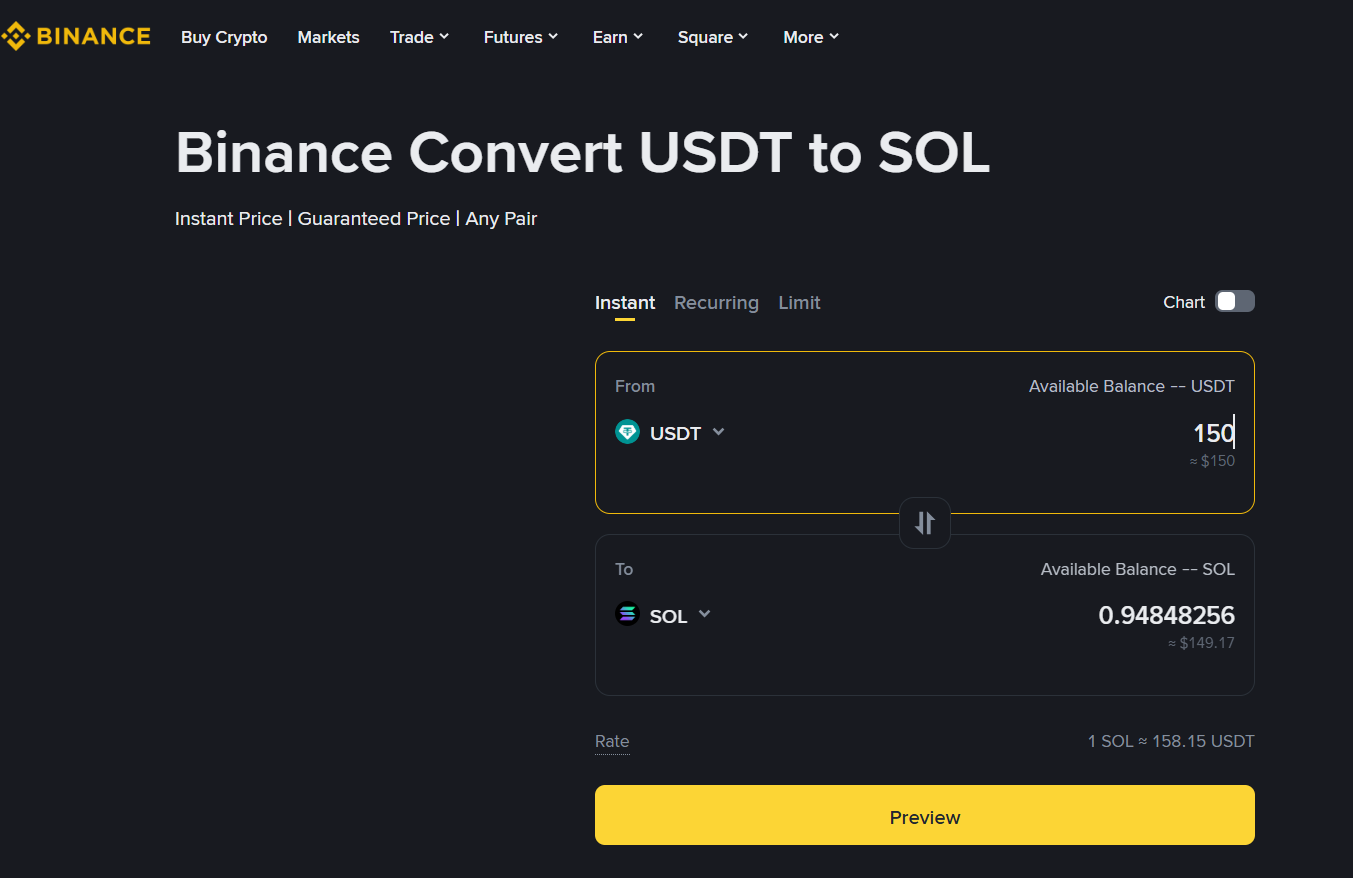Click Available Balance -- SOL text

[x=1138, y=569]
